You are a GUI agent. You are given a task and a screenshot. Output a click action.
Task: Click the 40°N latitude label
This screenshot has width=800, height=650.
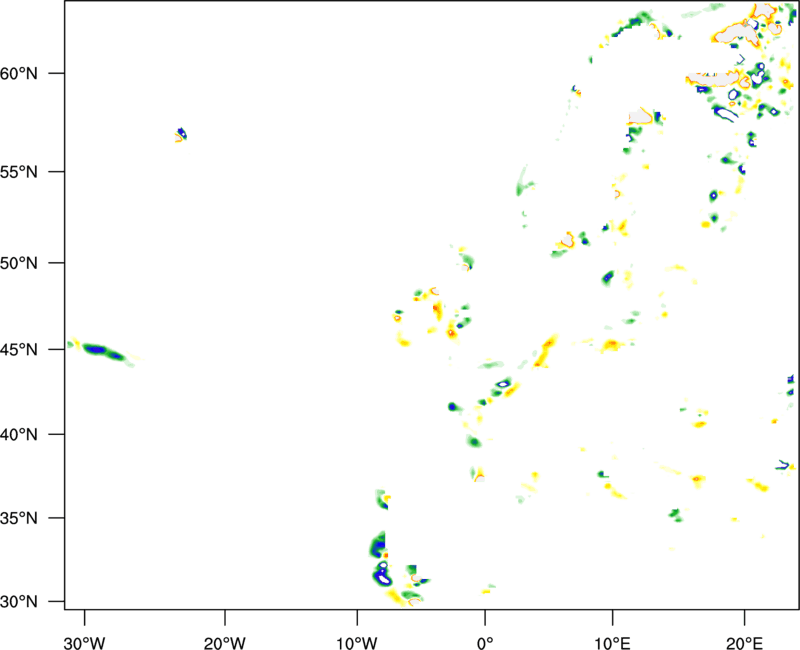(19, 435)
